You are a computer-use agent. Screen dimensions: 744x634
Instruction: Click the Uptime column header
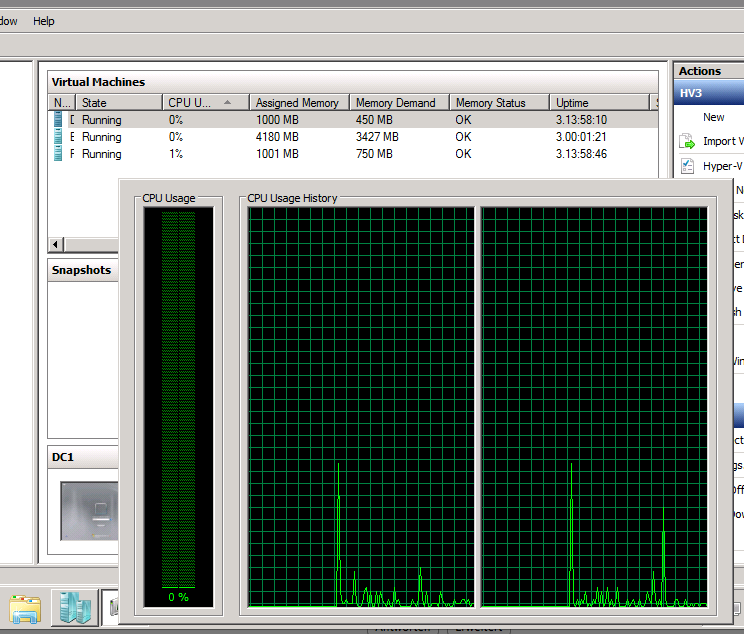coord(599,103)
